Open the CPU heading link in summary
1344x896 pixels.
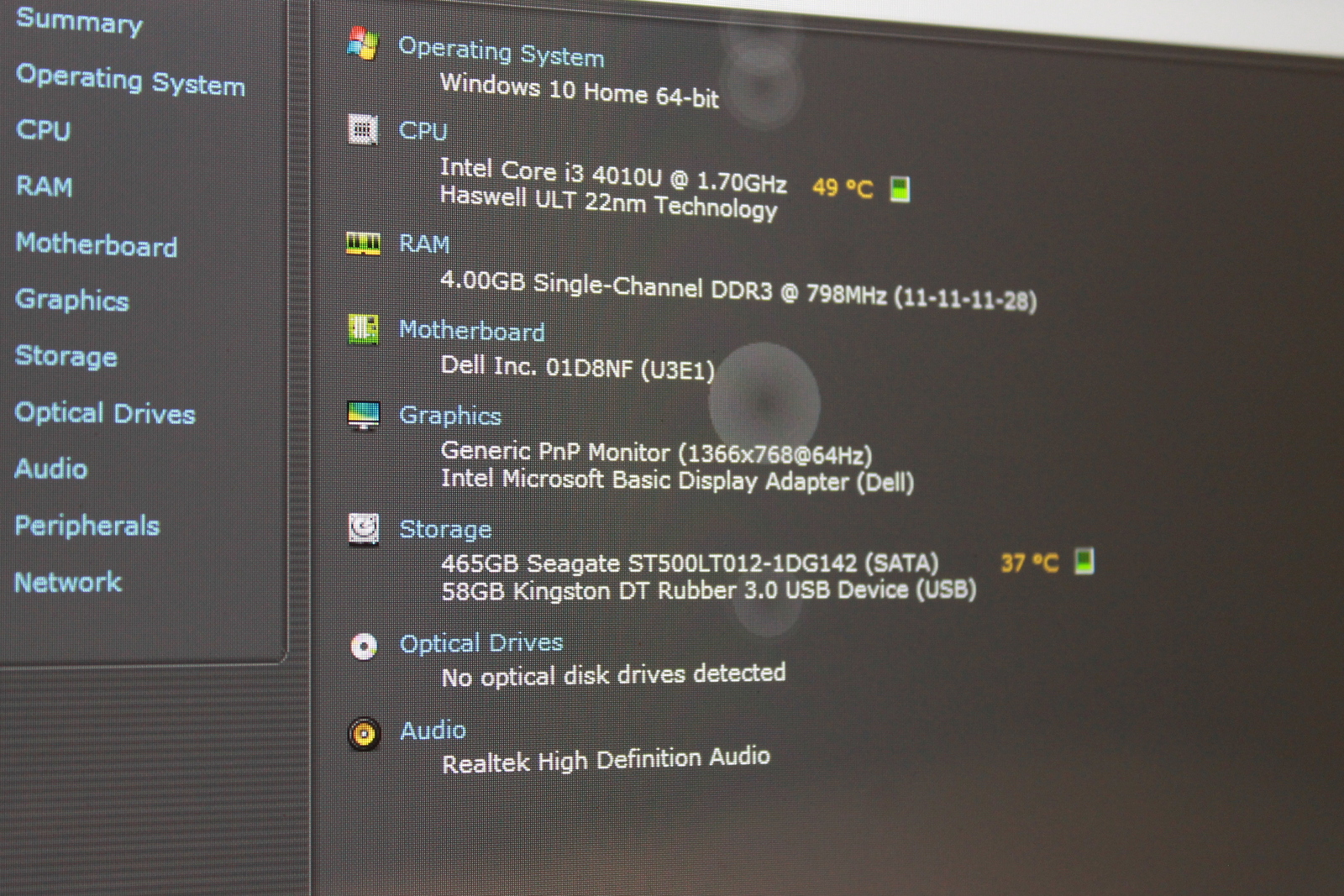[423, 131]
